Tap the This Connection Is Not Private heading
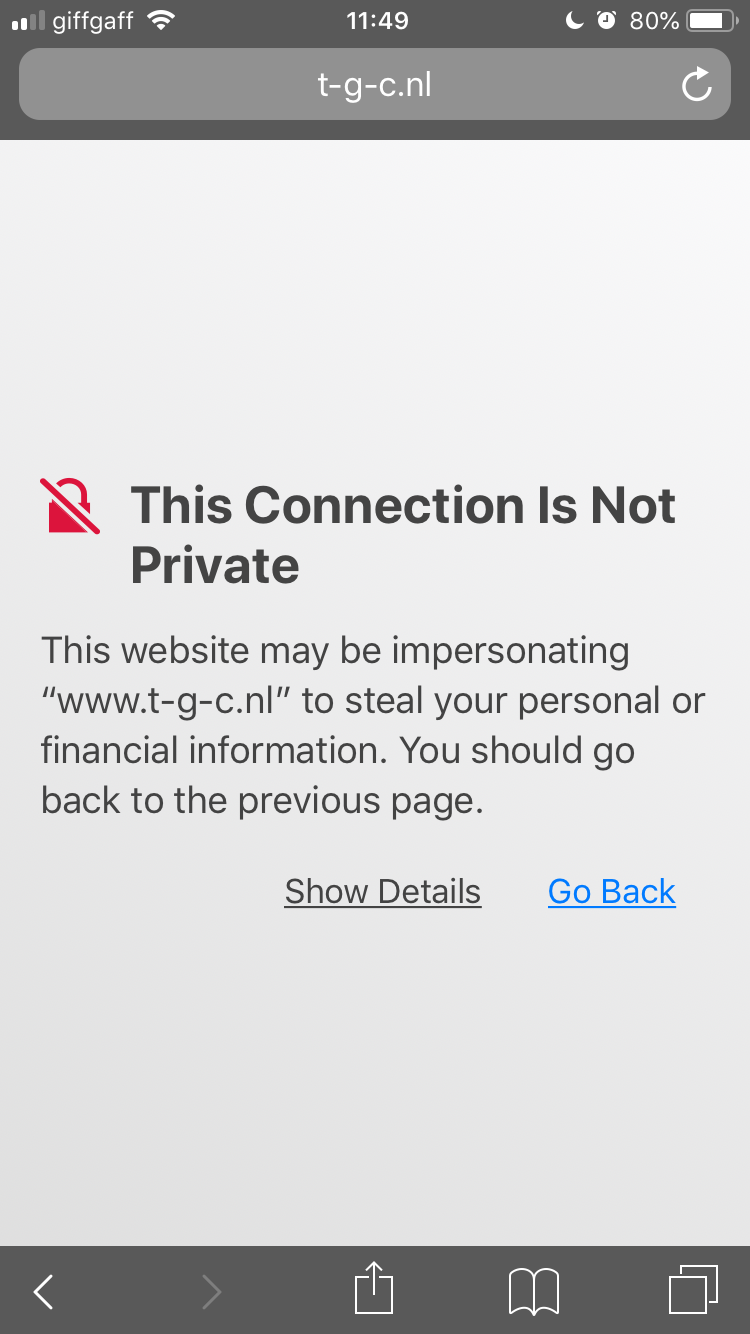 pyautogui.click(x=403, y=534)
